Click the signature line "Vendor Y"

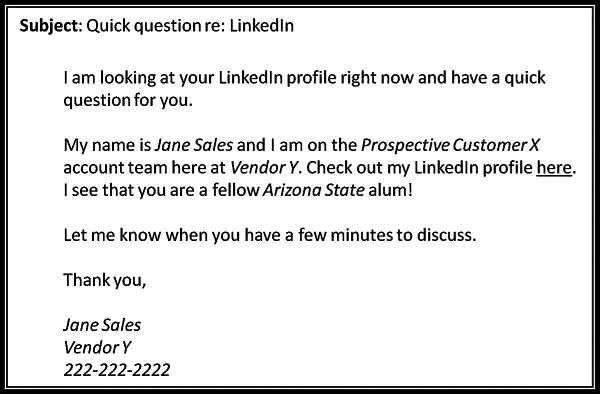coord(97,347)
